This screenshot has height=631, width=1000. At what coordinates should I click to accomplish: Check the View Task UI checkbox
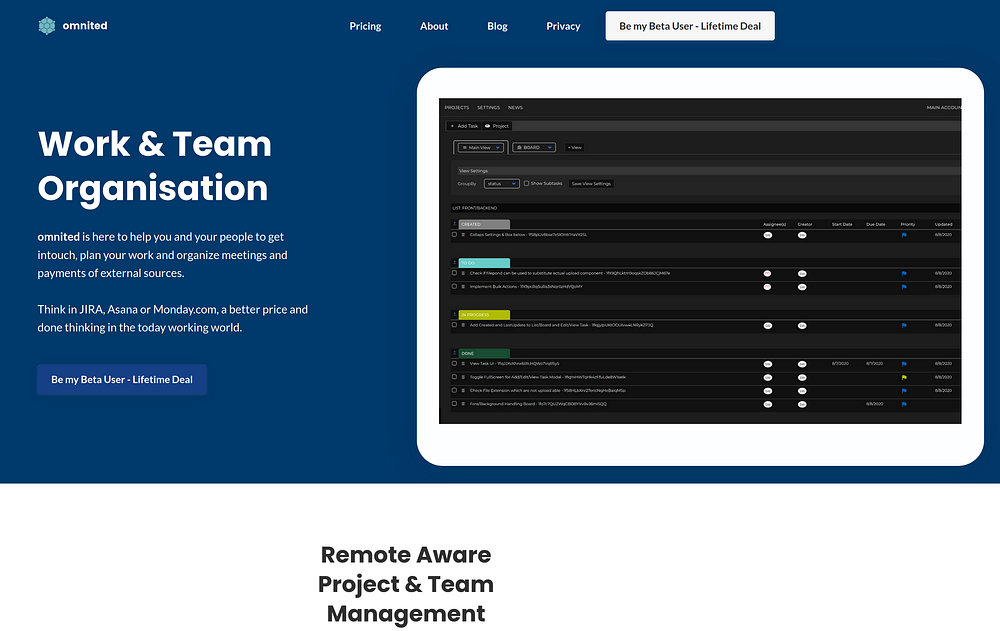point(455,364)
